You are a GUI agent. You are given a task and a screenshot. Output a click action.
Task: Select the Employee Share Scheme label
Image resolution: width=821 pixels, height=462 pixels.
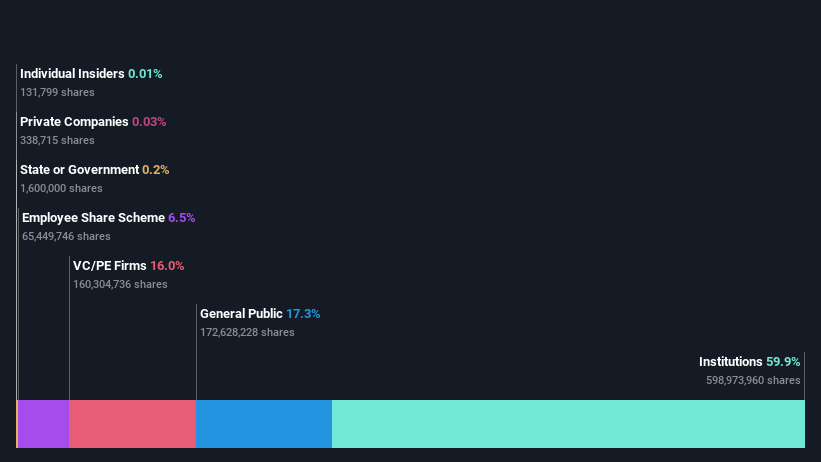[93, 218]
